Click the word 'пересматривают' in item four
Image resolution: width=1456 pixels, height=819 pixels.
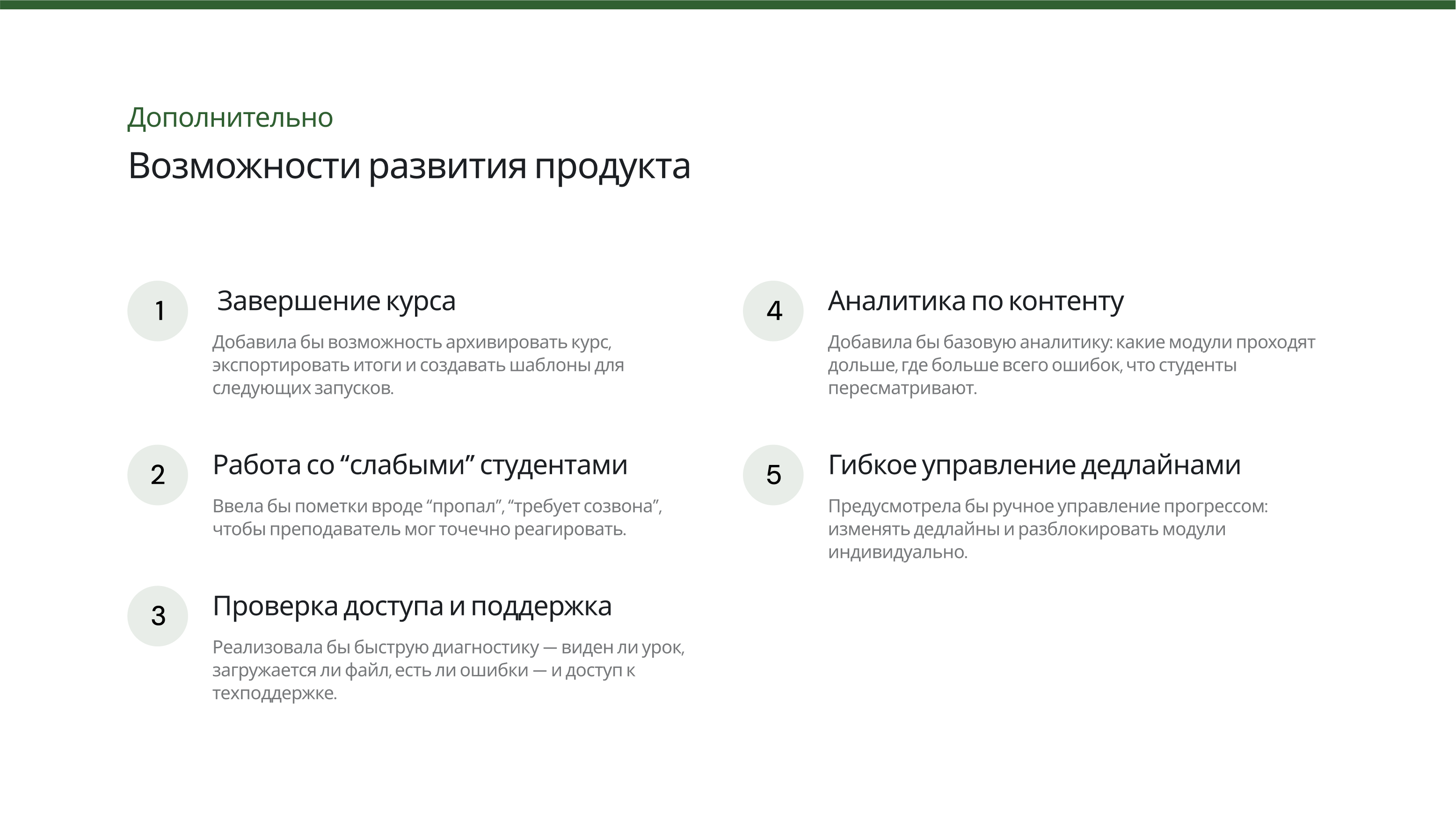tap(901, 388)
